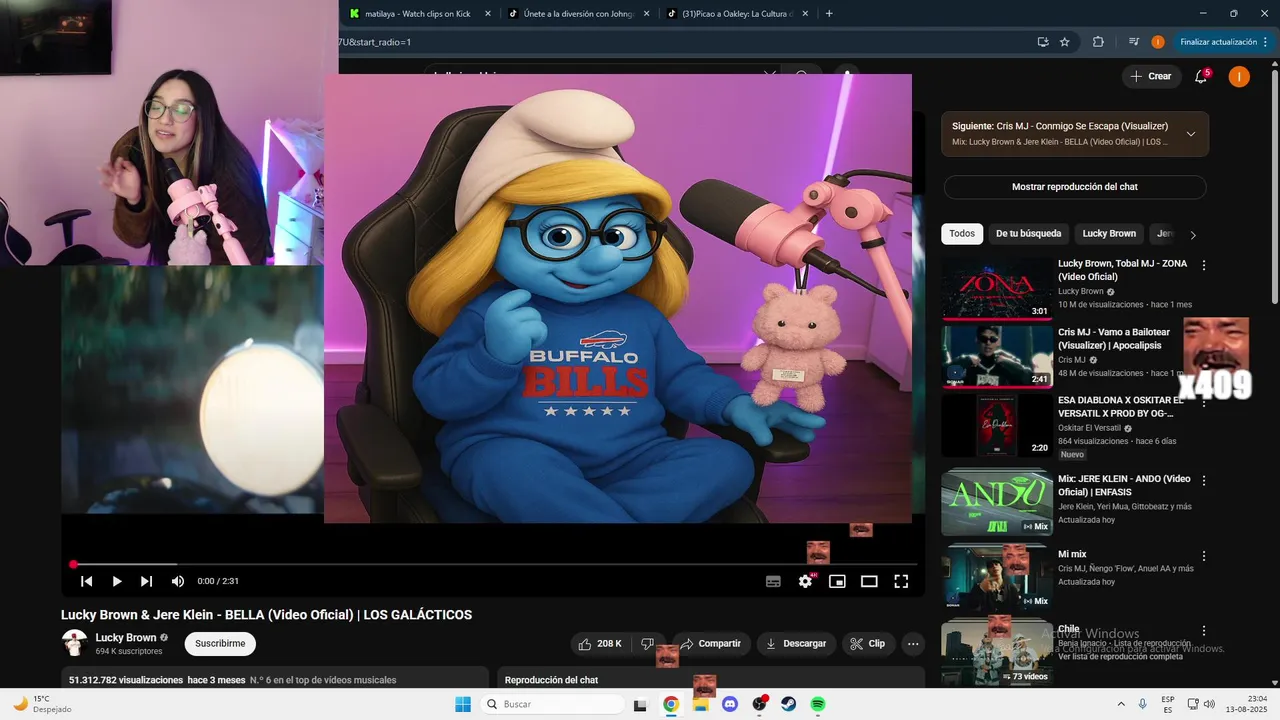Open Cris MJ Vamo a Bailotear title
Screen dimensions: 1280x720
[1114, 339]
